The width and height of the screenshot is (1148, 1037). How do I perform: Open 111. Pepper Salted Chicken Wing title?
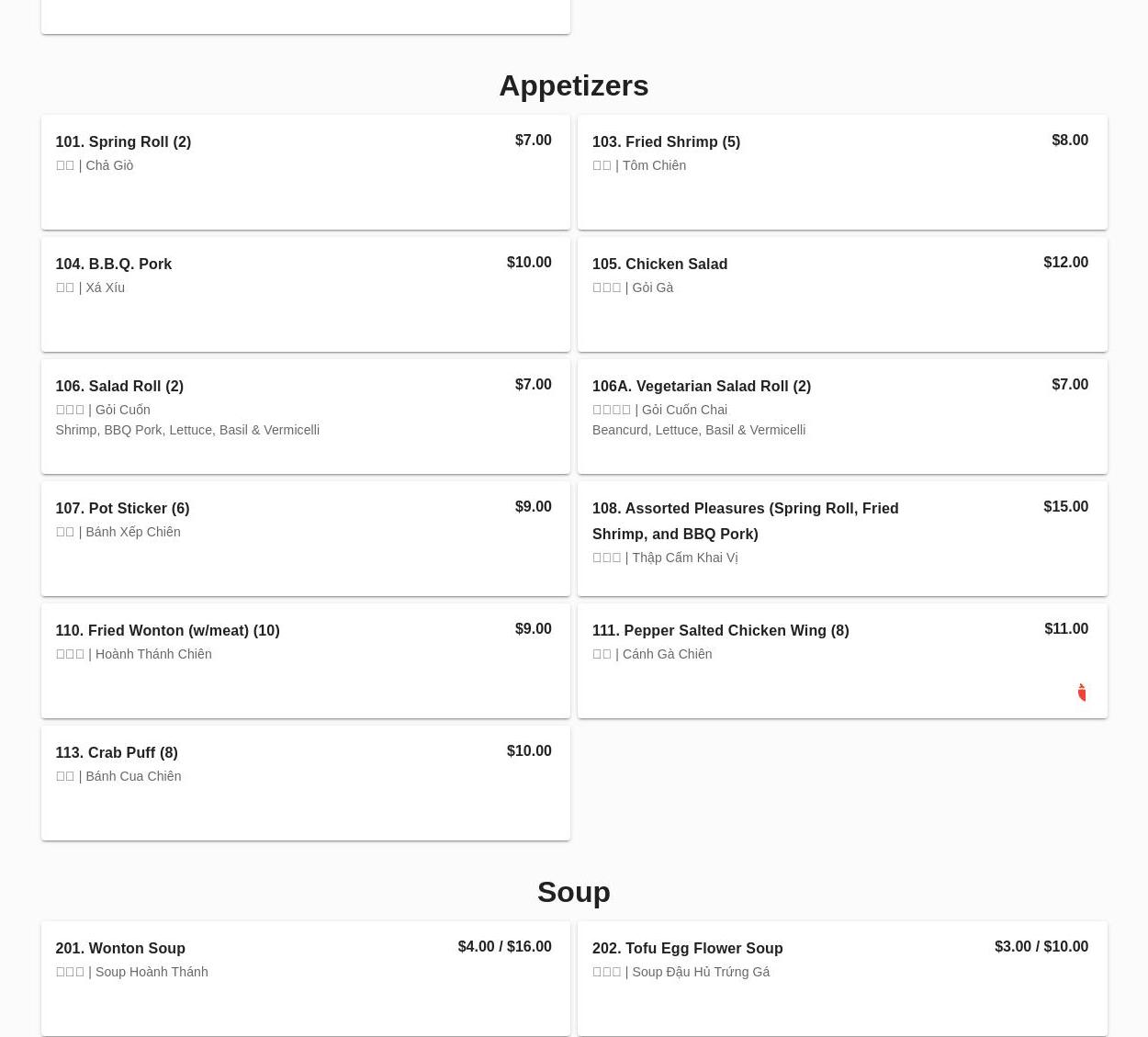(x=720, y=630)
